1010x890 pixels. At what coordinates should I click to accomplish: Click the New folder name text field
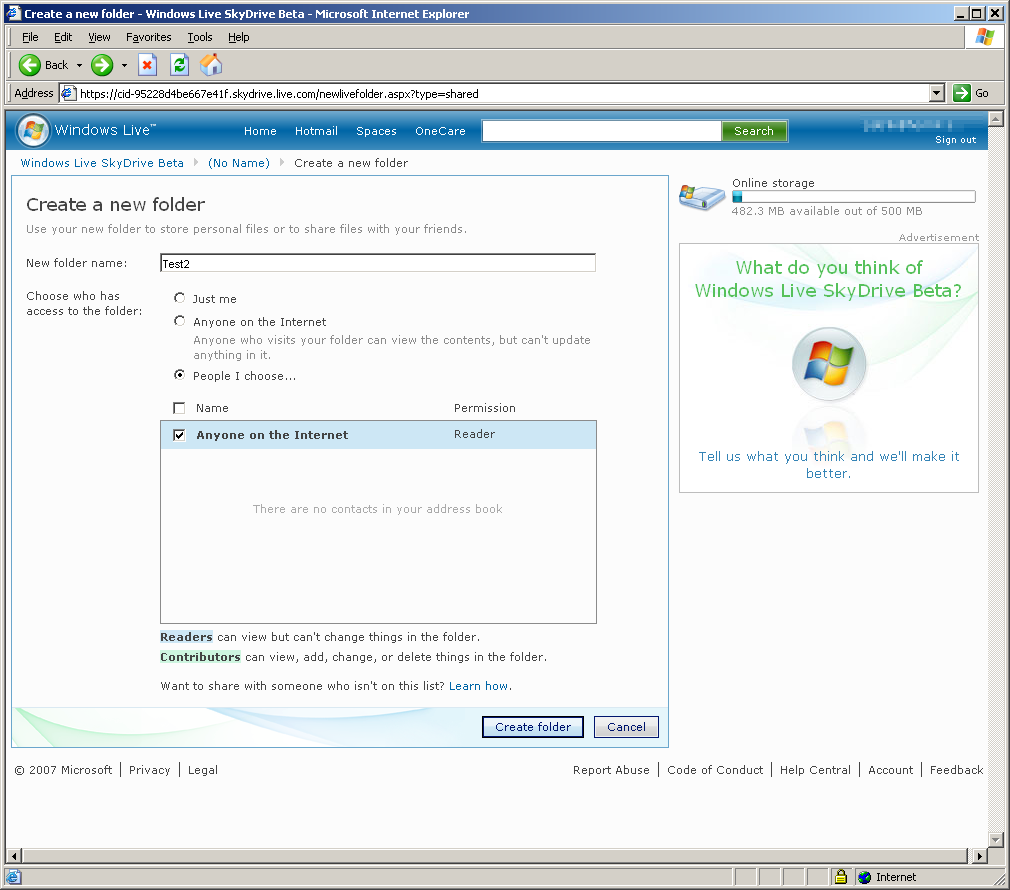pyautogui.click(x=378, y=263)
